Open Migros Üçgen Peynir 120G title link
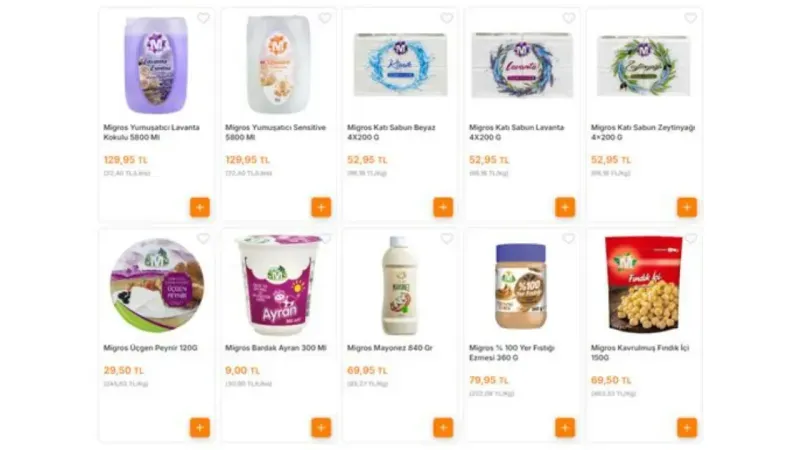 point(150,348)
